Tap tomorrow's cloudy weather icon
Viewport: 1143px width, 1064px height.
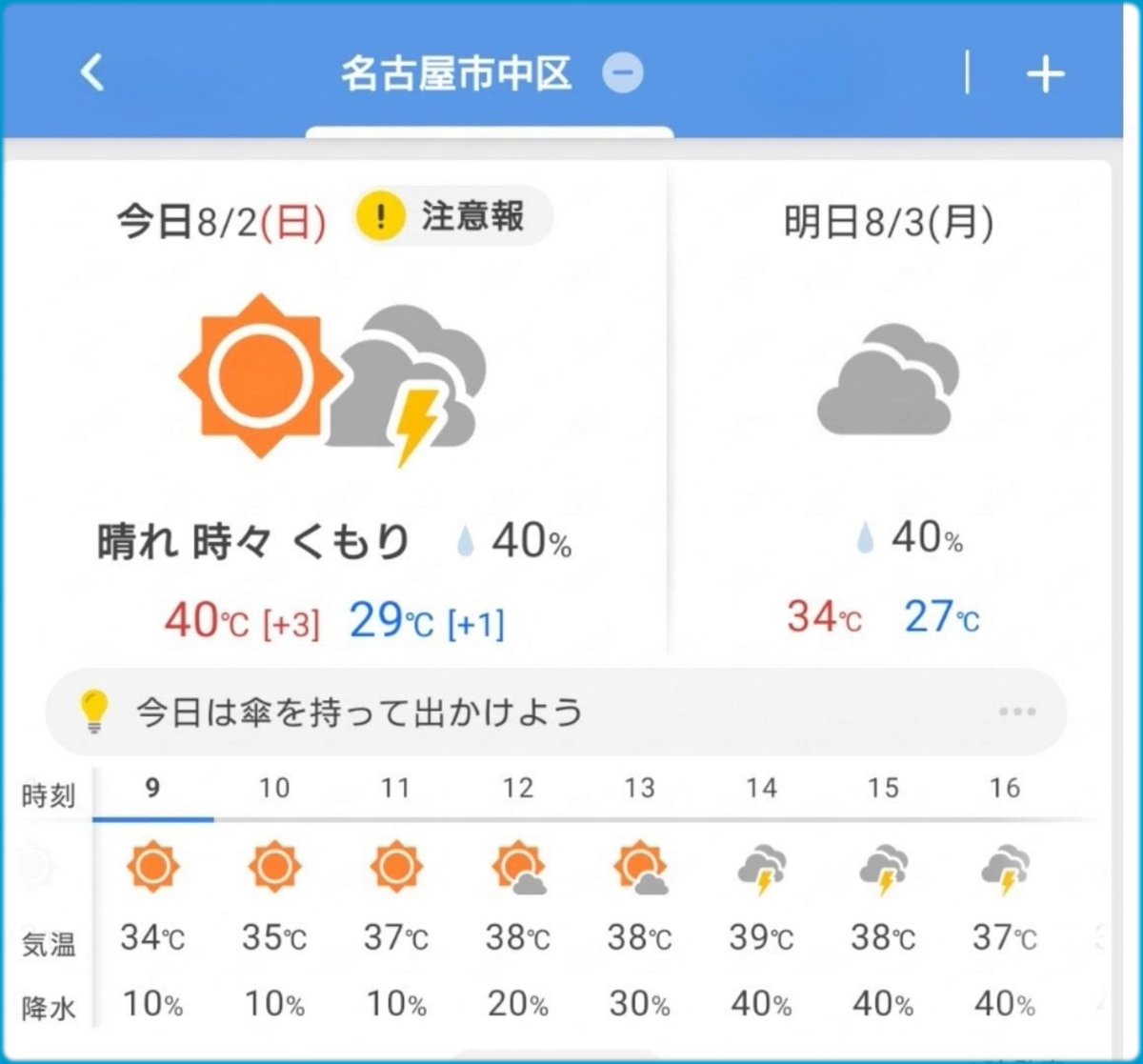[x=888, y=379]
